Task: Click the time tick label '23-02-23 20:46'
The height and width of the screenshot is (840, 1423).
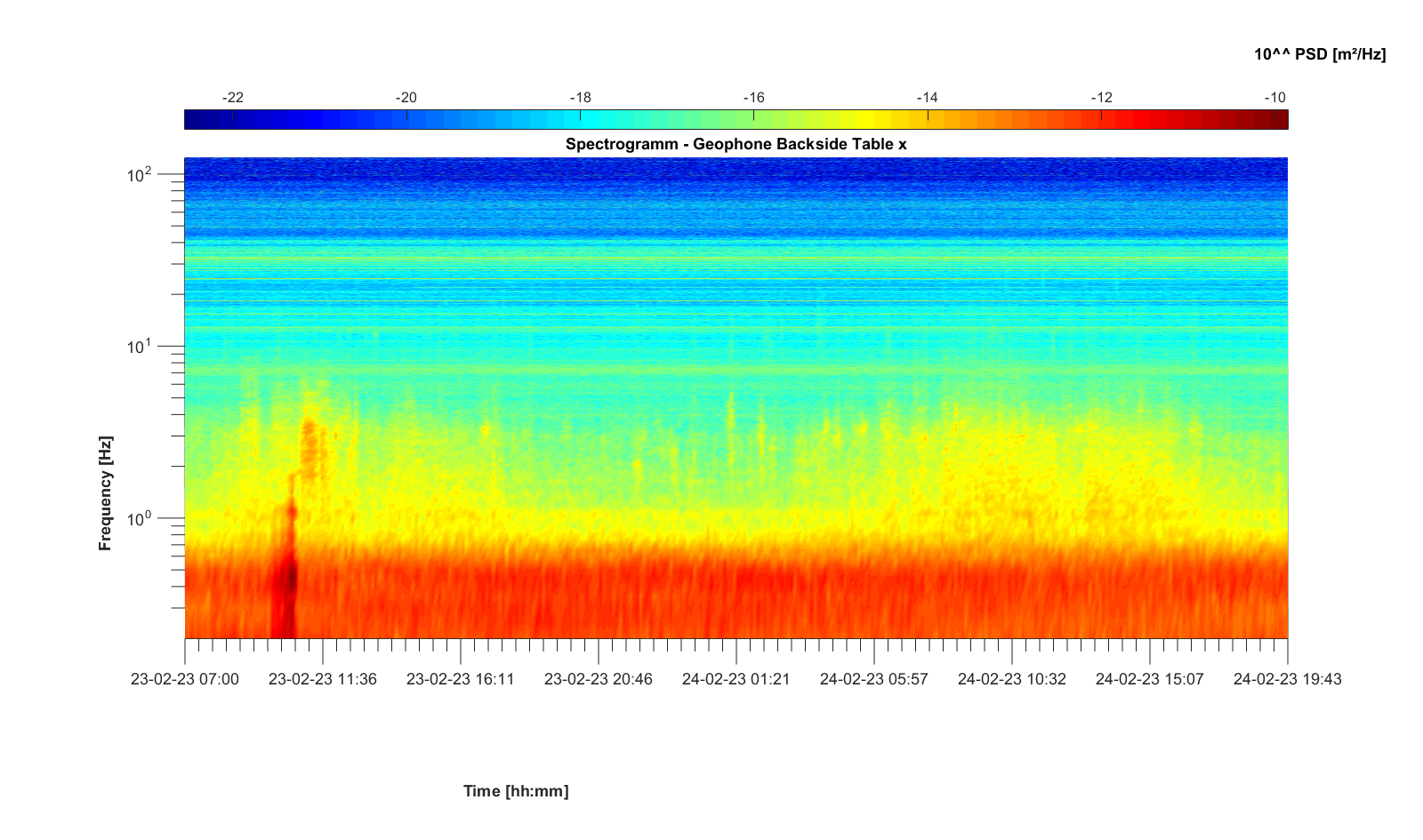Action: [599, 679]
